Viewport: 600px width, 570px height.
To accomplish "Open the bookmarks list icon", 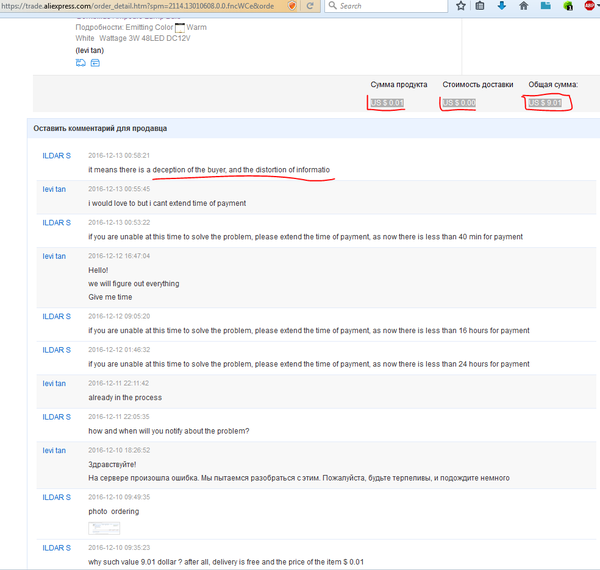I will (x=481, y=6).
